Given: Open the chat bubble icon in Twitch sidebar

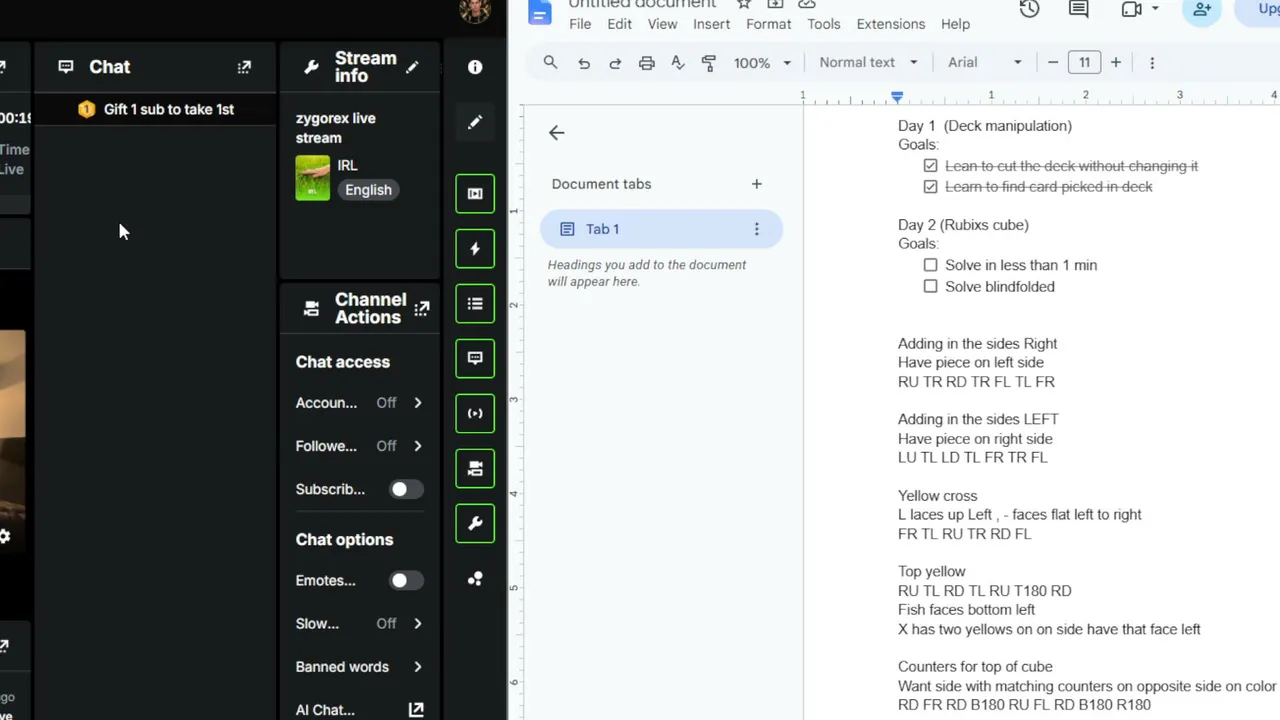Looking at the screenshot, I should pos(475,358).
